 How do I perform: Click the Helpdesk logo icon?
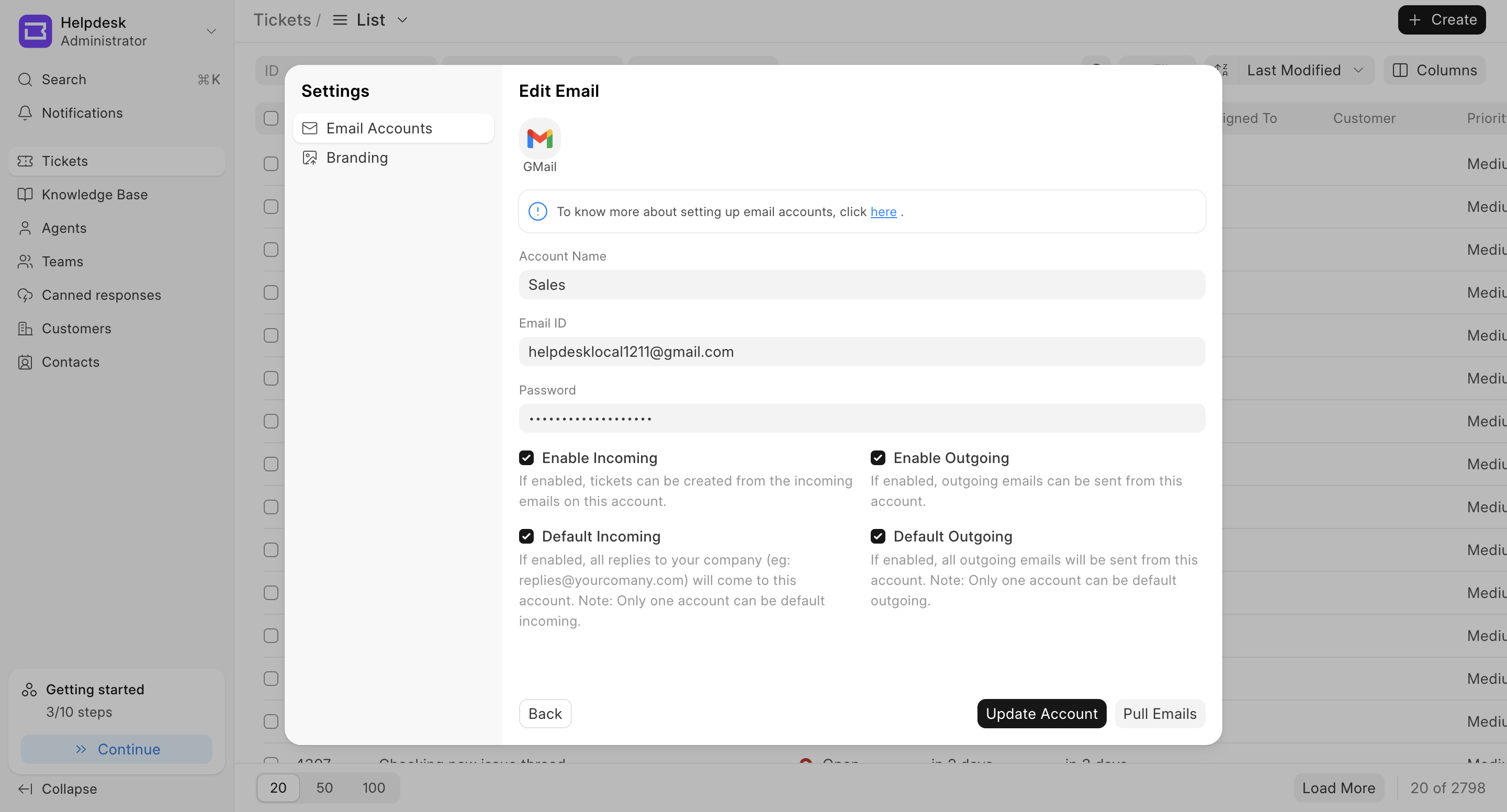[35, 31]
